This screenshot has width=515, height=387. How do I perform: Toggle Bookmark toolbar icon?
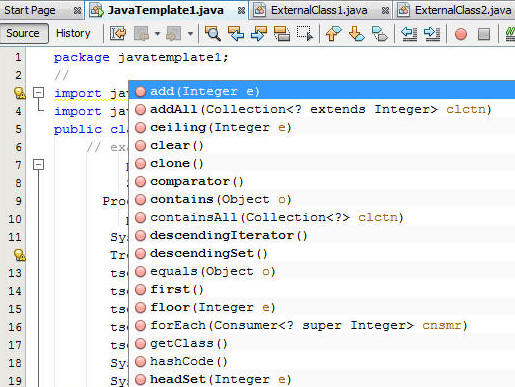[379, 33]
